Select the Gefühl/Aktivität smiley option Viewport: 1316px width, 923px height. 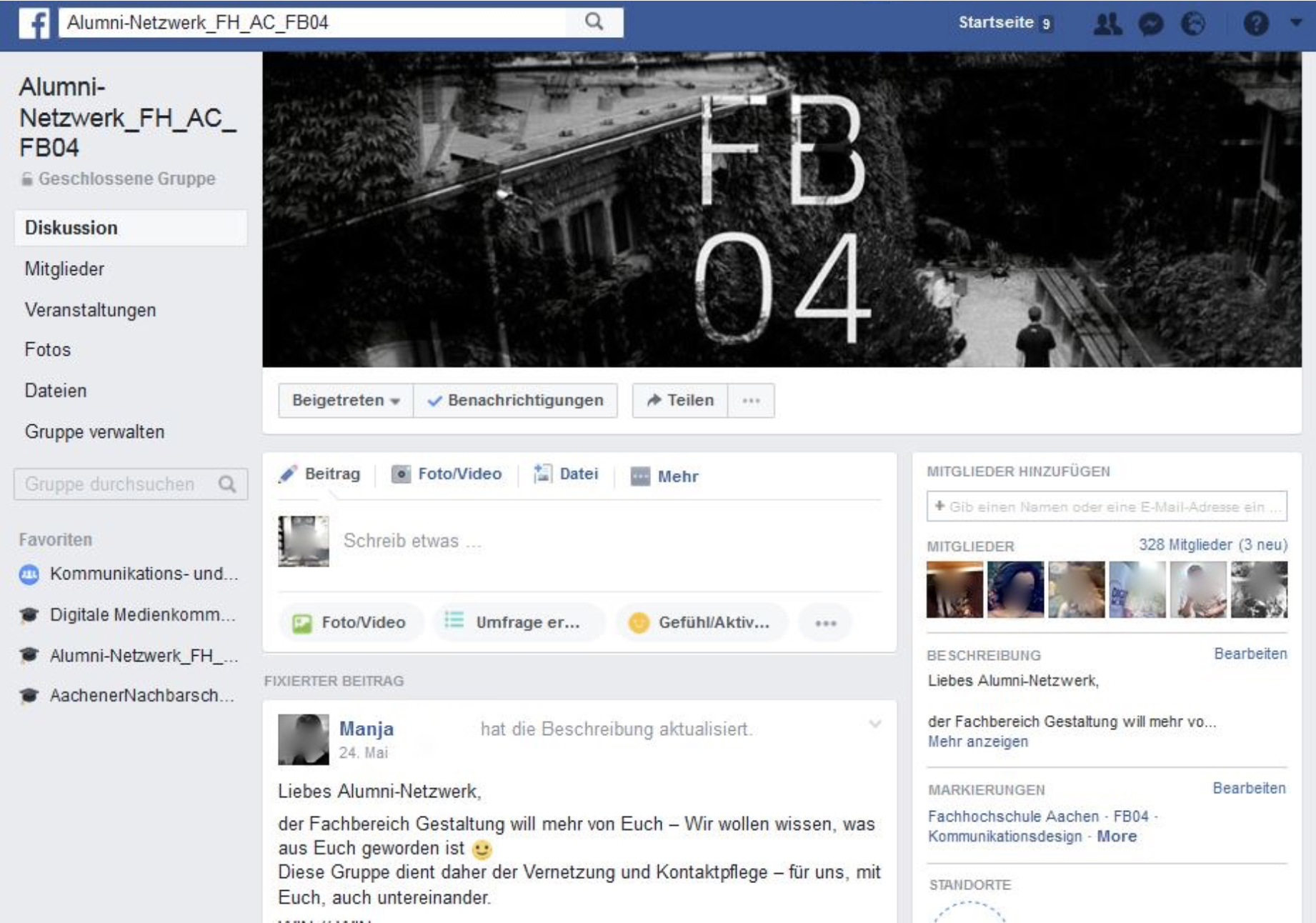[x=701, y=622]
